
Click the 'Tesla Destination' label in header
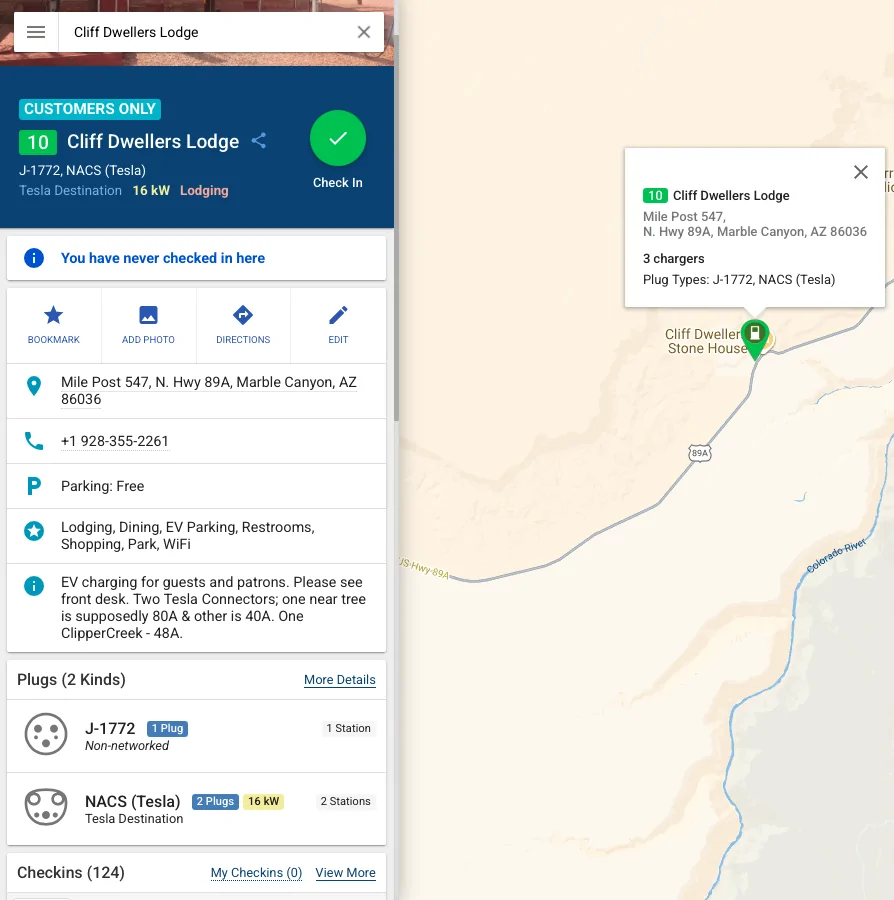(71, 191)
